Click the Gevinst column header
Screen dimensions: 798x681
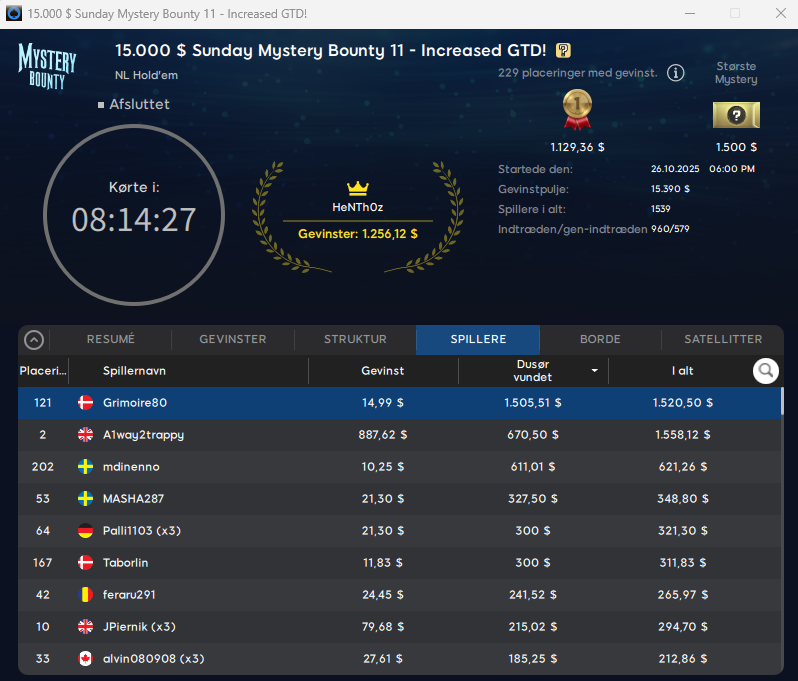(x=382, y=371)
